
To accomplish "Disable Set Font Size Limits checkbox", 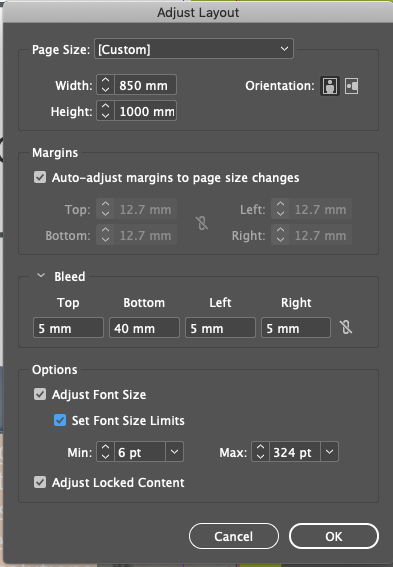I will (60, 420).
